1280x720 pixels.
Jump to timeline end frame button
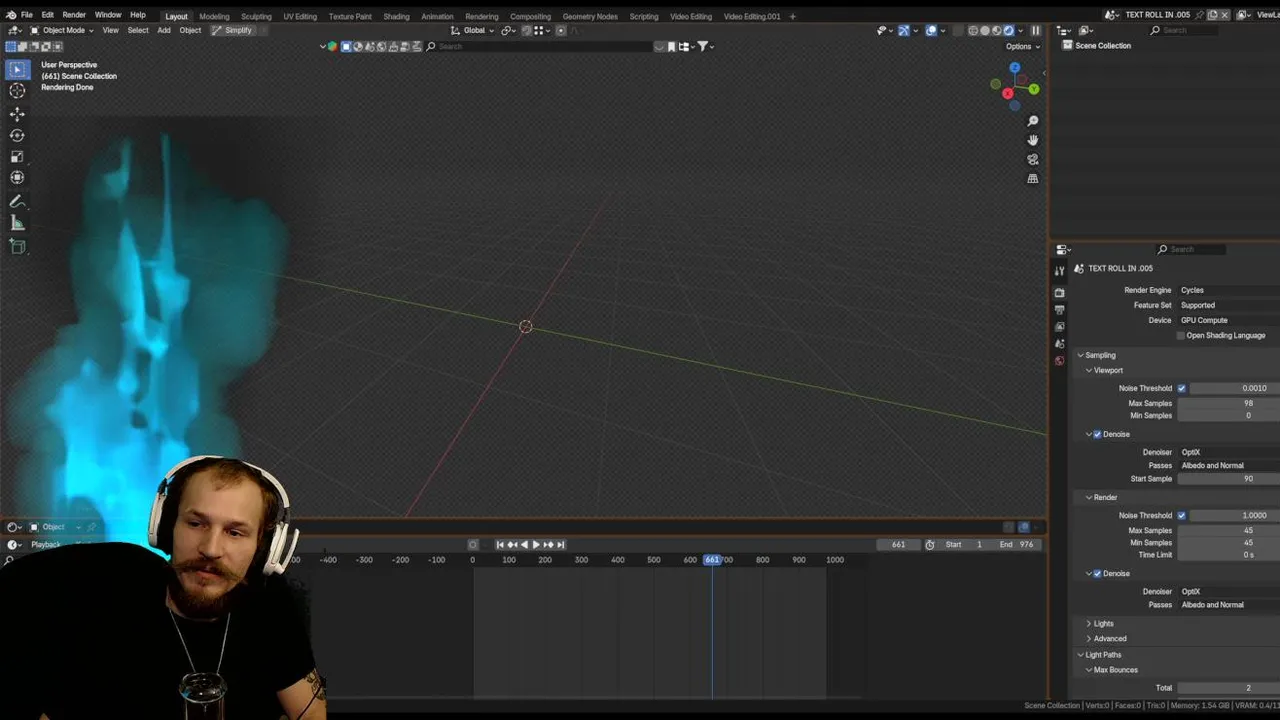pyautogui.click(x=561, y=544)
